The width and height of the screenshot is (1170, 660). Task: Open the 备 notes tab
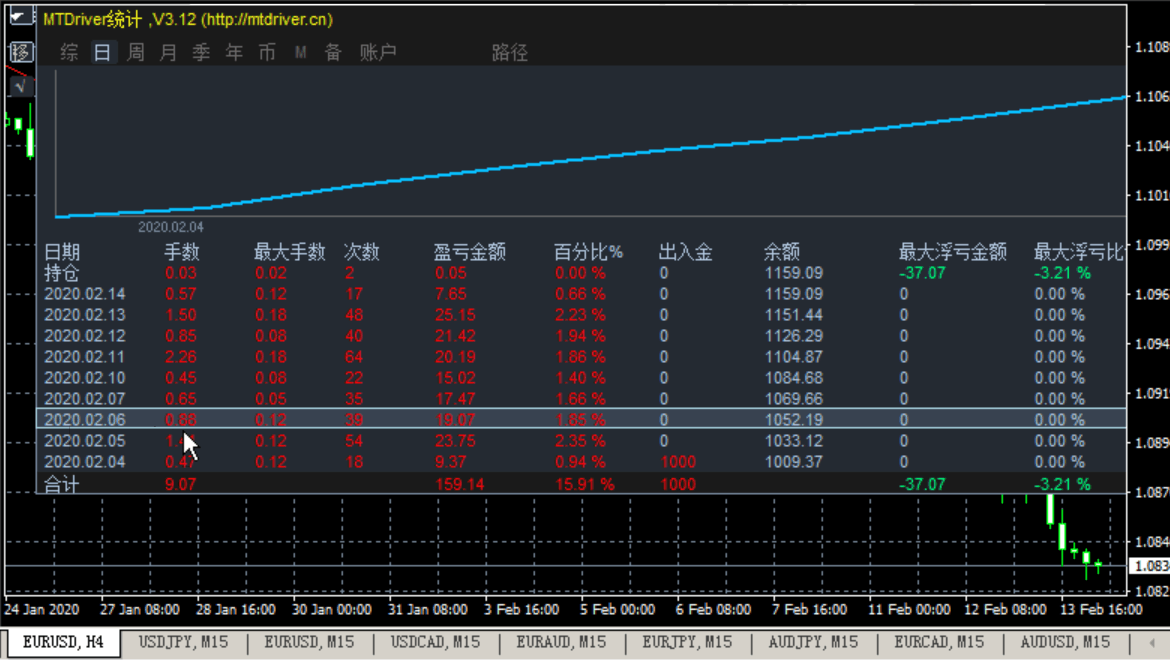click(333, 52)
